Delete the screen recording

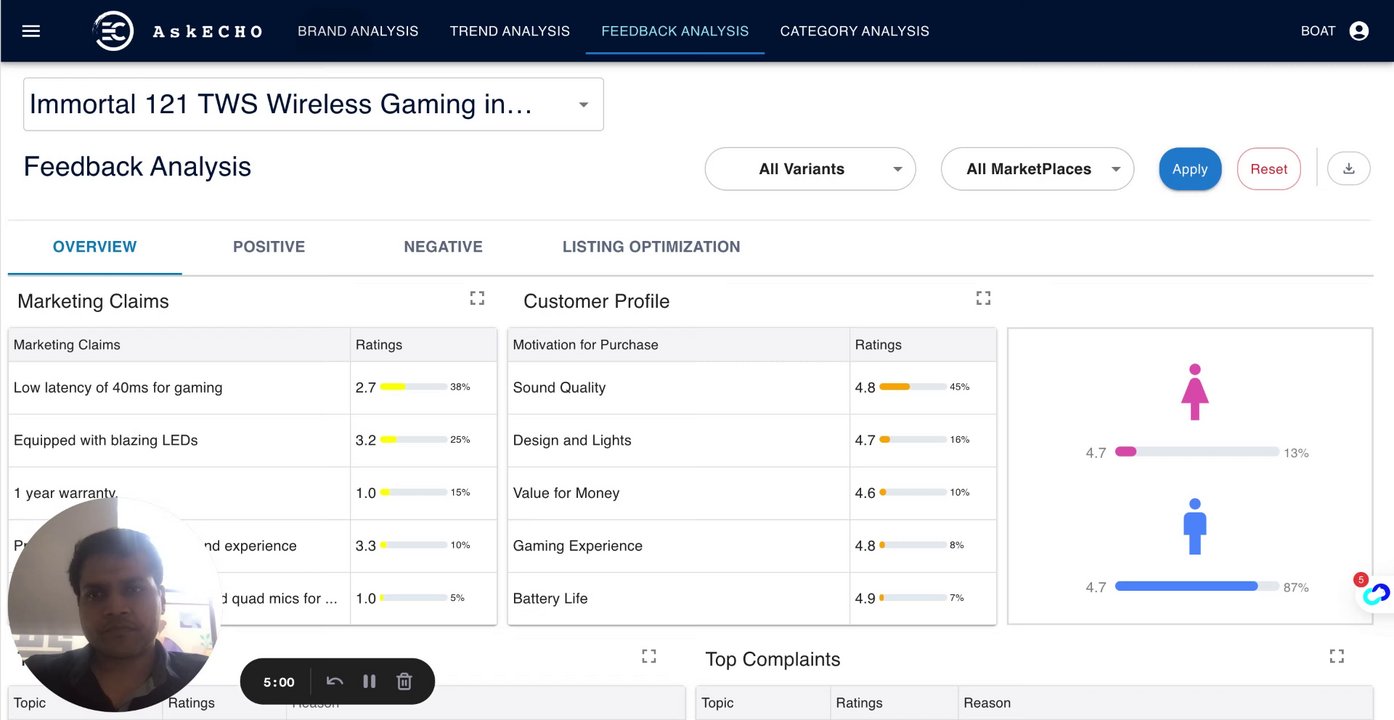pos(404,681)
